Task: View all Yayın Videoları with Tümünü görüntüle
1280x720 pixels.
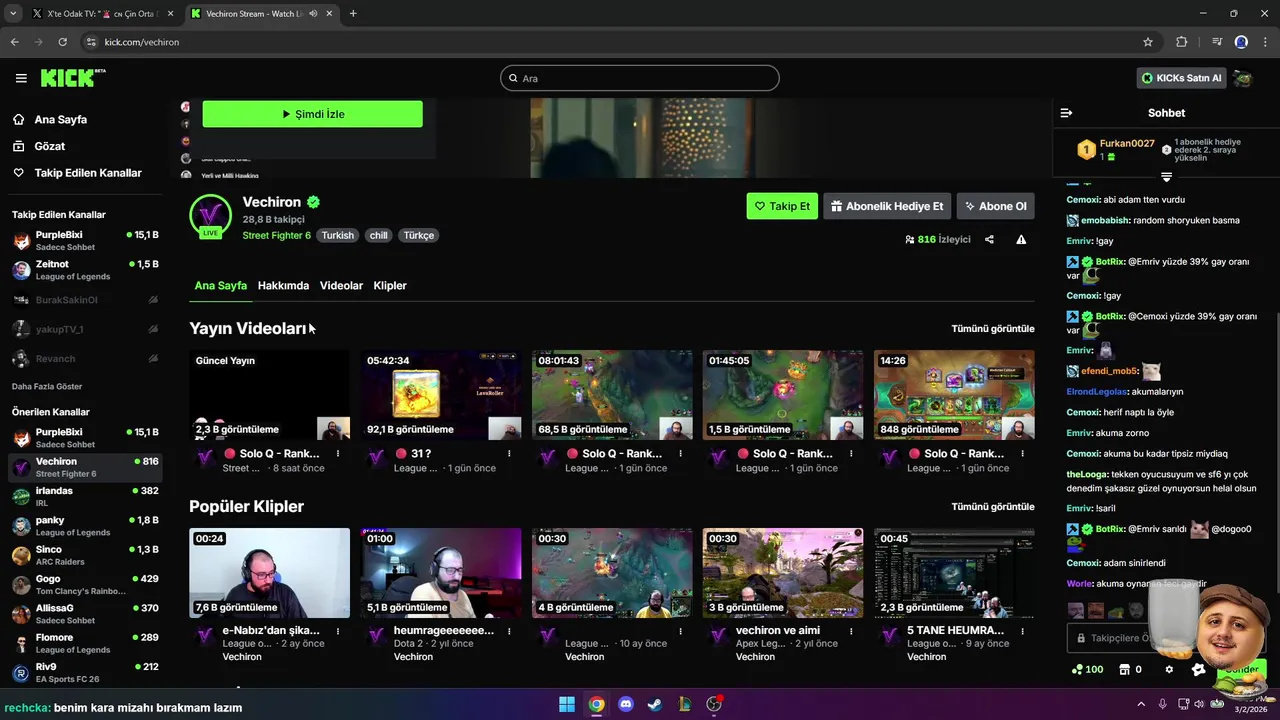Action: pos(993,329)
